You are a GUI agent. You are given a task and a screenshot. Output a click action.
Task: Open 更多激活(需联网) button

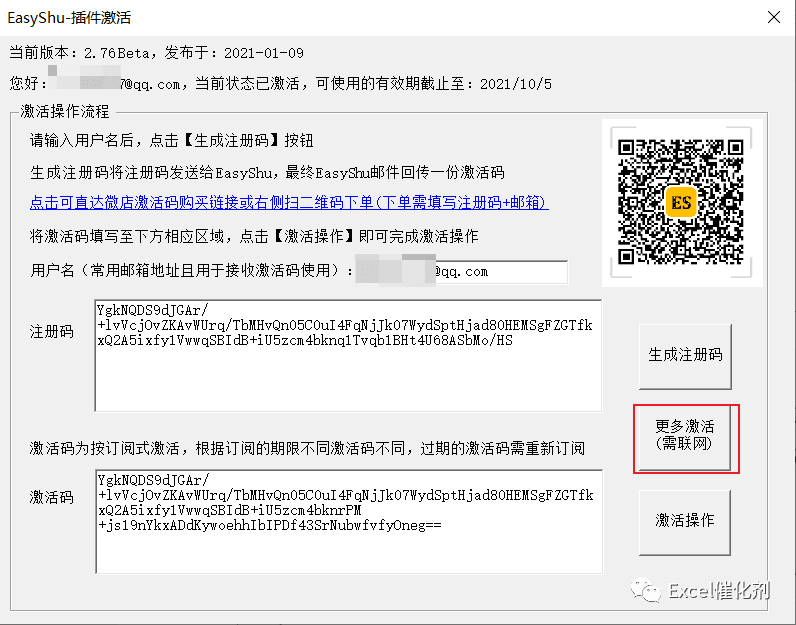coord(684,438)
